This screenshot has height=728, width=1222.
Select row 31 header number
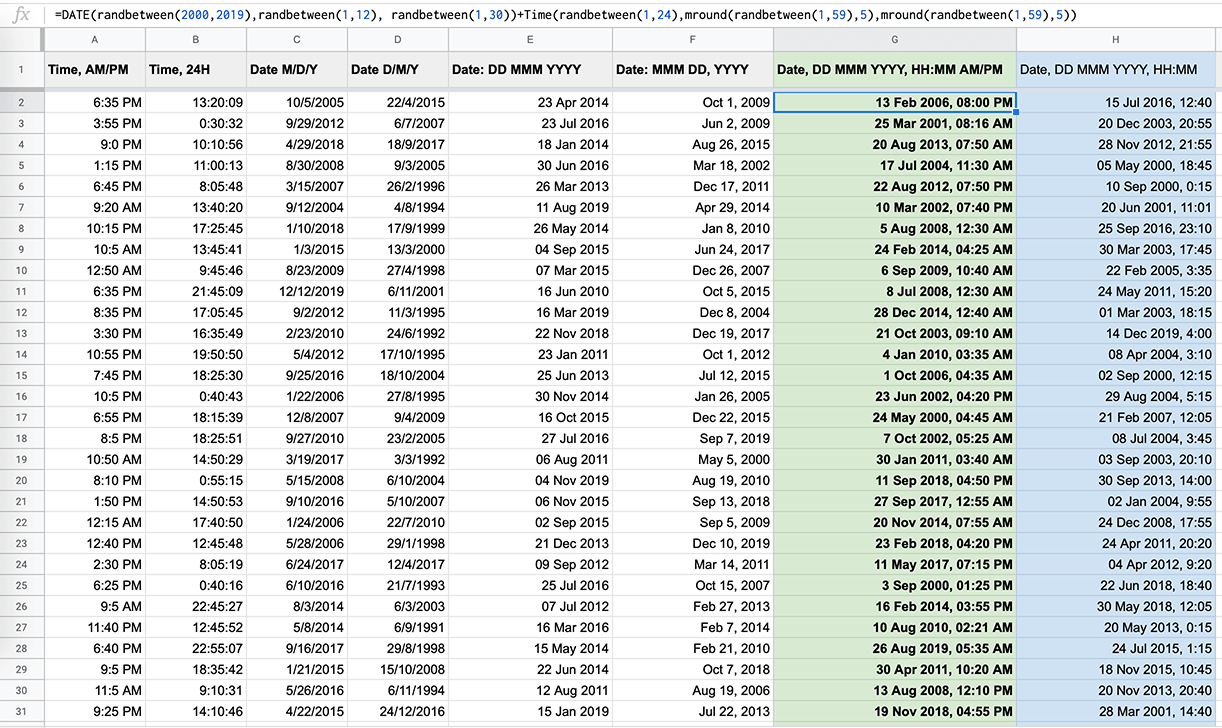point(22,711)
